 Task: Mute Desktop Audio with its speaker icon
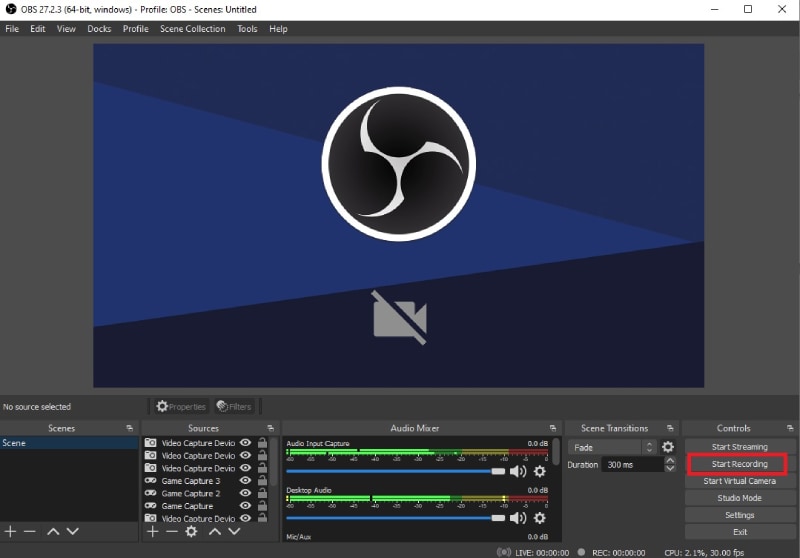tap(518, 518)
